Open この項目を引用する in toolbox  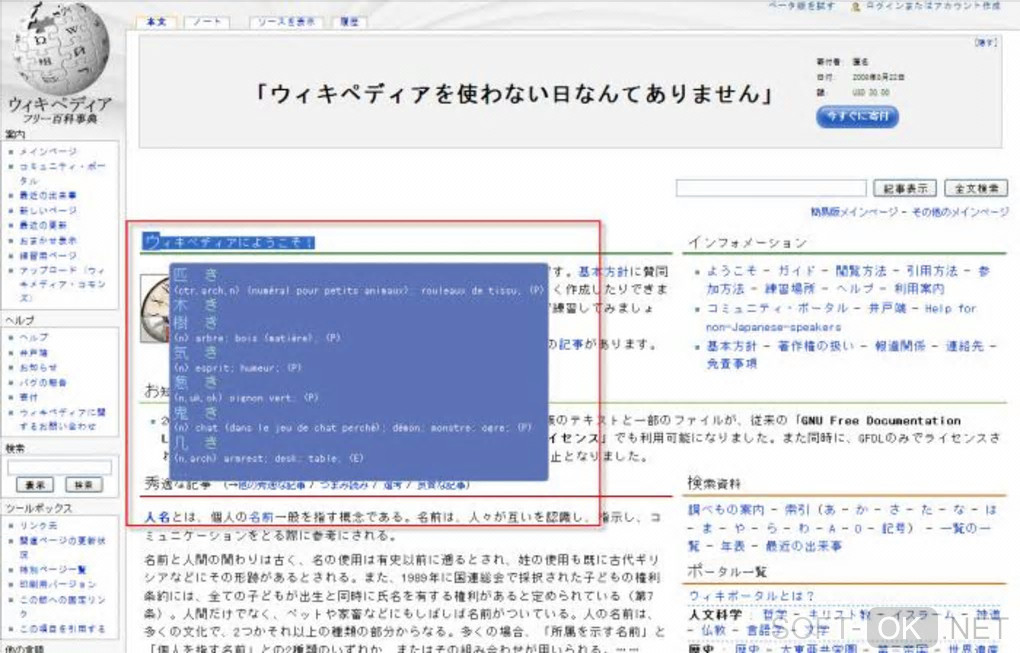[x=62, y=629]
